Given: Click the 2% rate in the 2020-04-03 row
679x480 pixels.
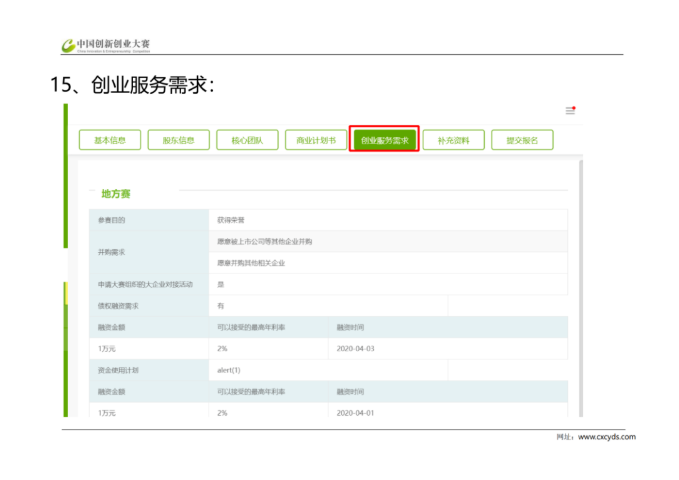Looking at the screenshot, I should tap(222, 349).
